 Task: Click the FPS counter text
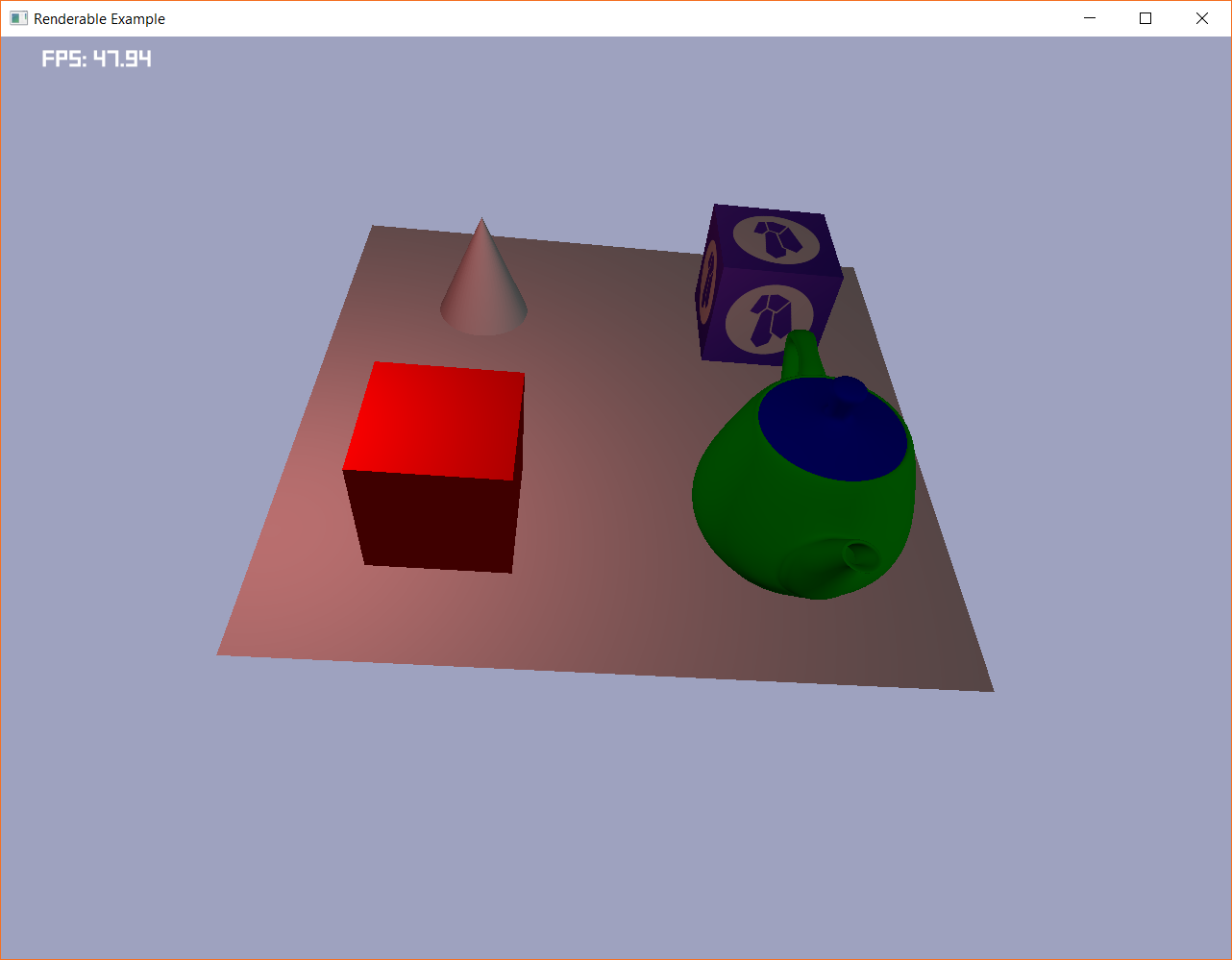click(x=96, y=59)
